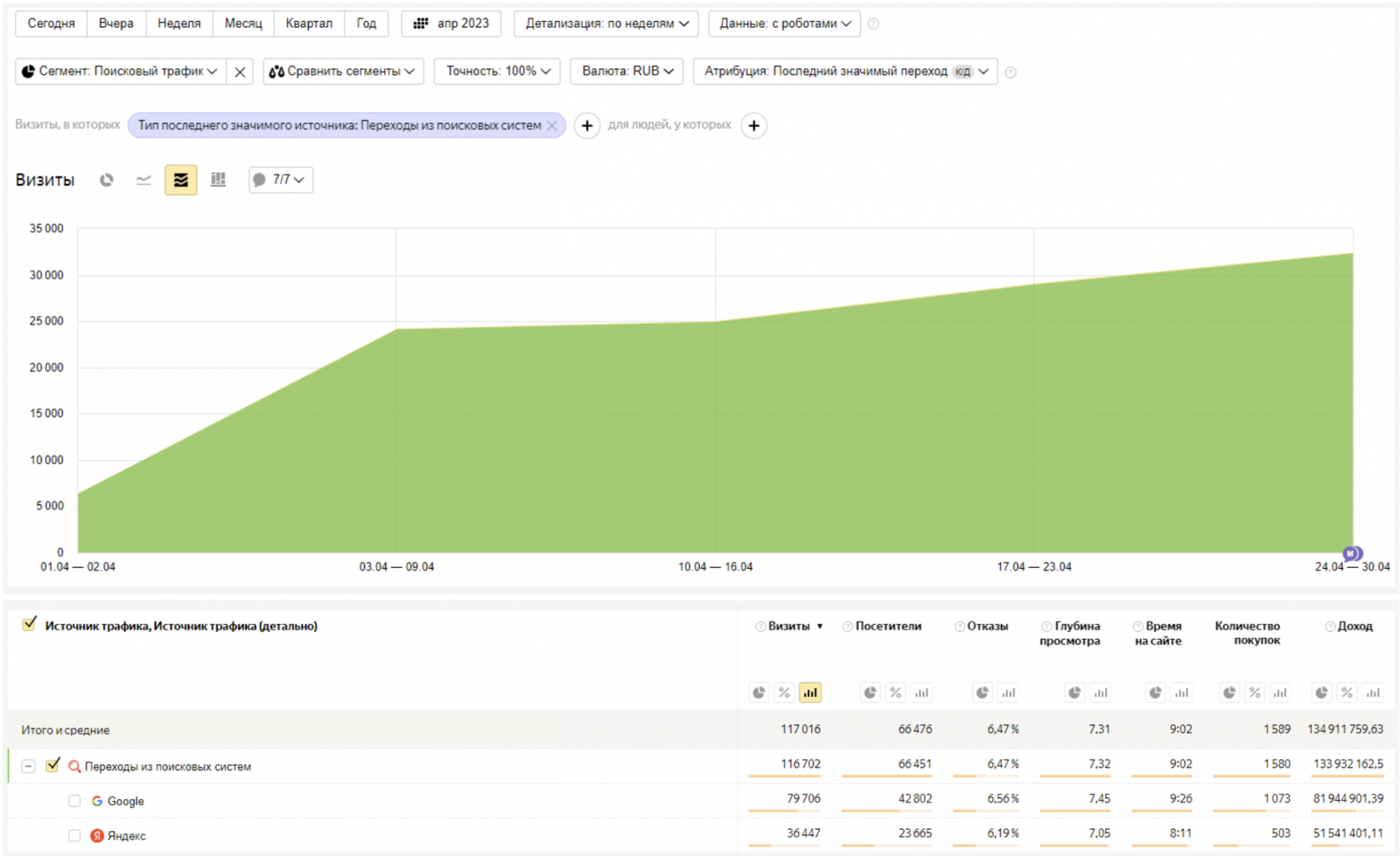
Task: Click the percent icon under Визиты column
Action: 784,692
